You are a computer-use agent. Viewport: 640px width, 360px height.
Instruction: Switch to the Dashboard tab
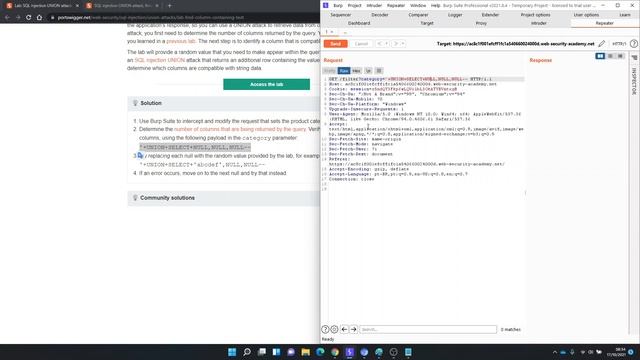[359, 23]
